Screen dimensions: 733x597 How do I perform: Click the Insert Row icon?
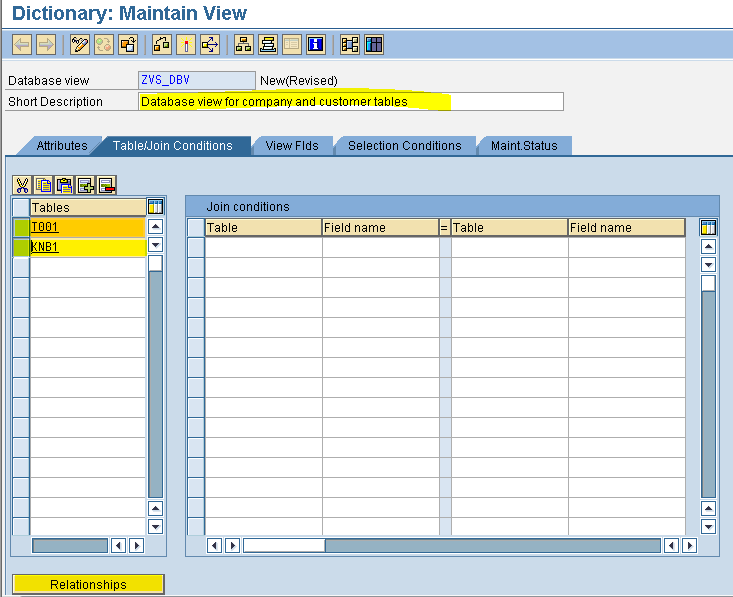pos(86,186)
